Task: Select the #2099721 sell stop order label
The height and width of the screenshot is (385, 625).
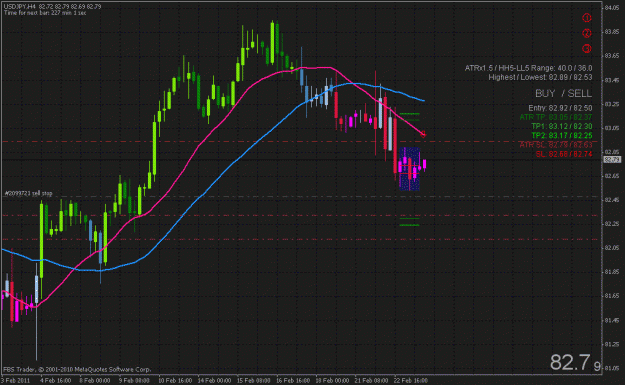Action: (28, 193)
